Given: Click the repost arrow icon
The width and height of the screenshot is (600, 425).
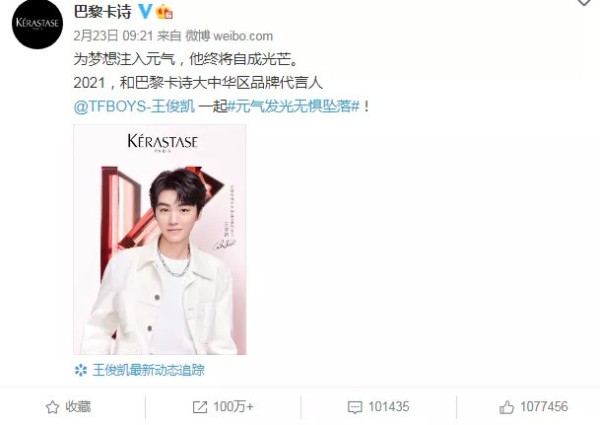Looking at the screenshot, I should (200, 407).
